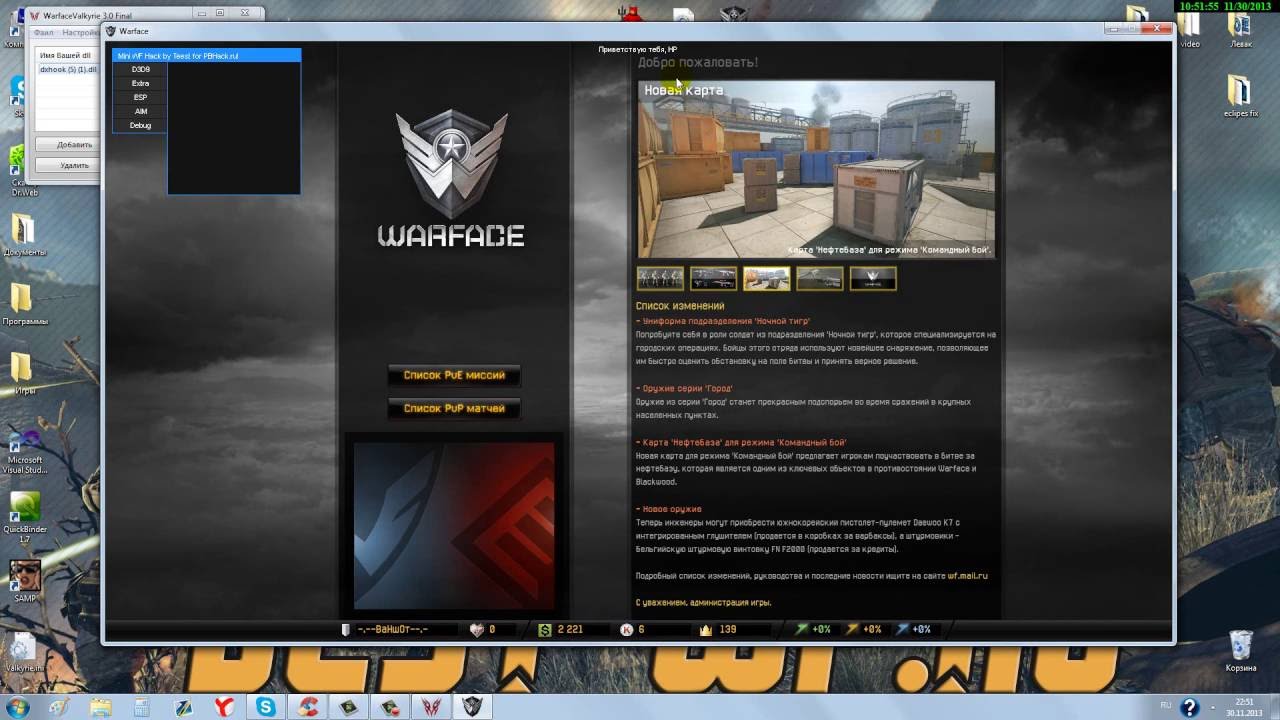Select the Debug hack menu entry
The image size is (1280, 720).
pyautogui.click(x=140, y=125)
